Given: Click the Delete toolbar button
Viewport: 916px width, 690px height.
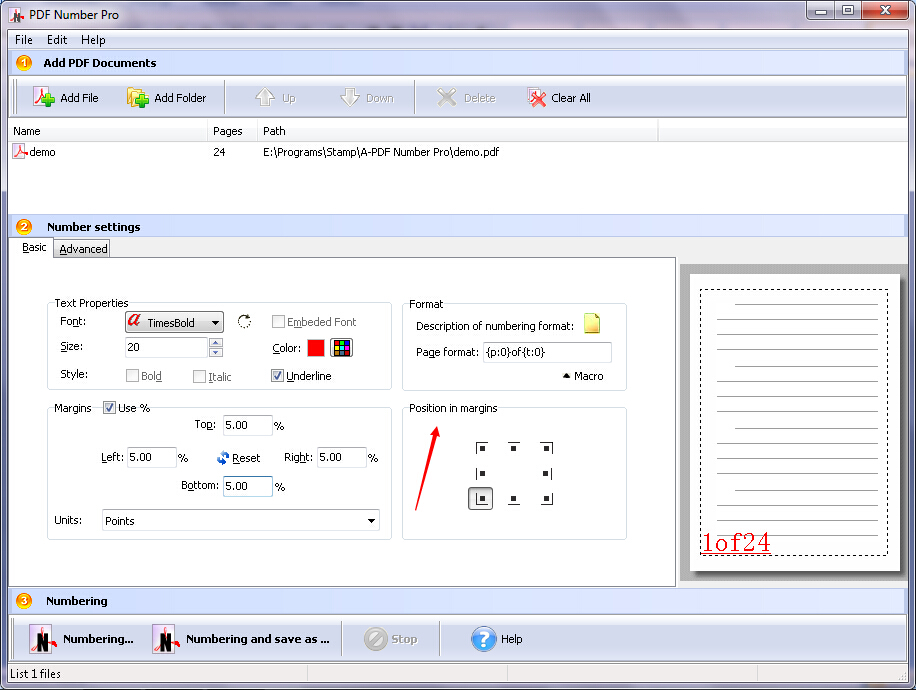Looking at the screenshot, I should point(466,98).
